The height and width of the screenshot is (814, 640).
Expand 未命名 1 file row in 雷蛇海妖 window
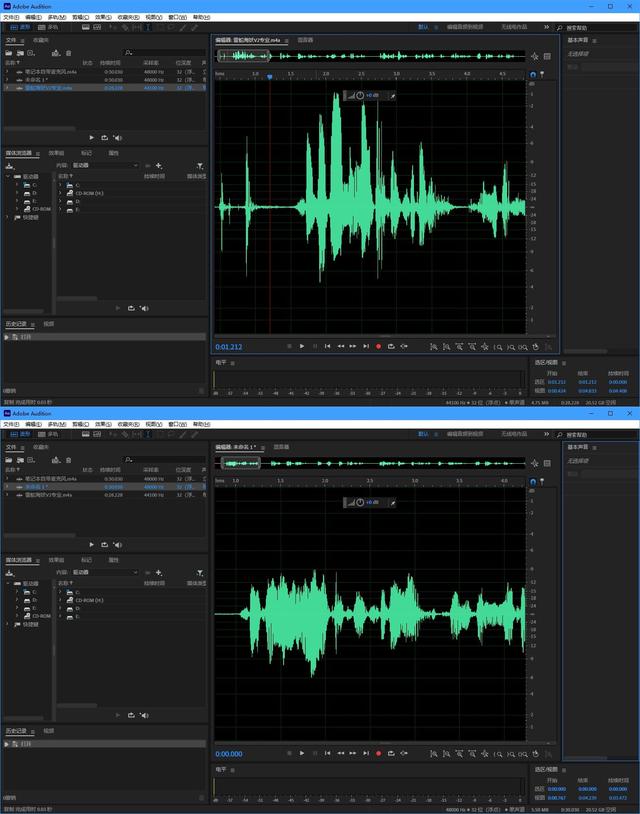[7, 79]
